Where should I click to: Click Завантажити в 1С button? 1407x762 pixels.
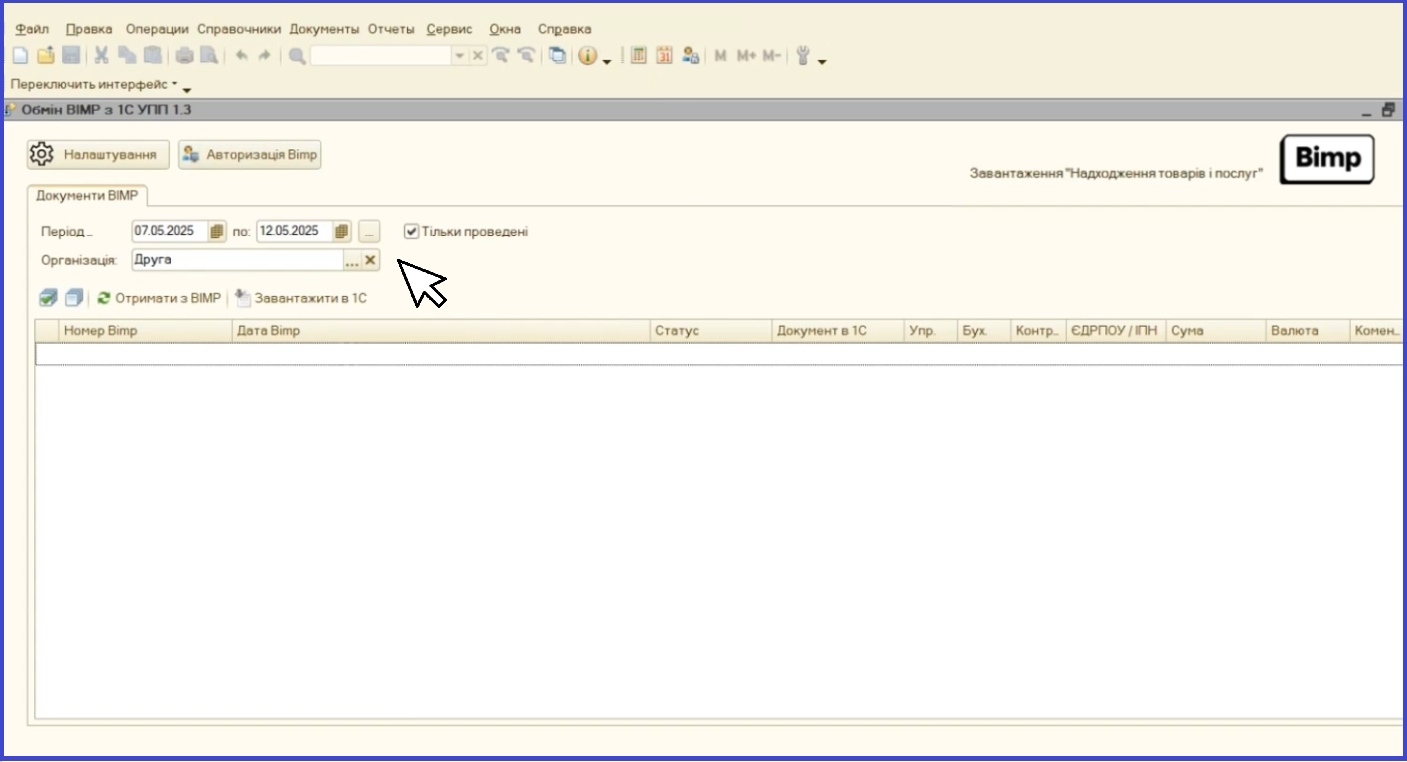[301, 298]
